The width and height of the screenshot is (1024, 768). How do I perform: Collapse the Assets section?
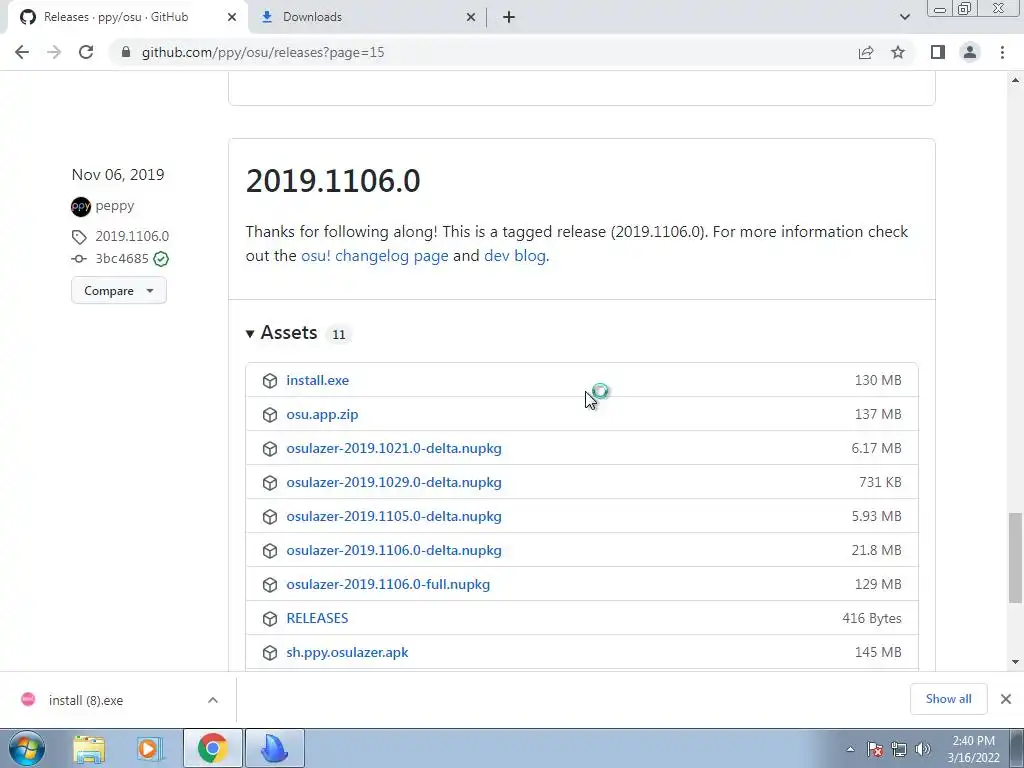point(281,333)
